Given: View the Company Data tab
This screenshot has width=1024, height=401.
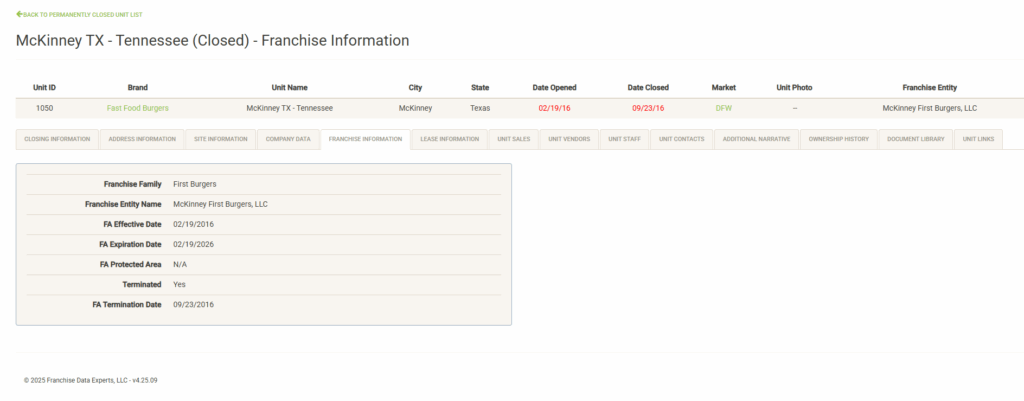Looking at the screenshot, I should tap(288, 139).
